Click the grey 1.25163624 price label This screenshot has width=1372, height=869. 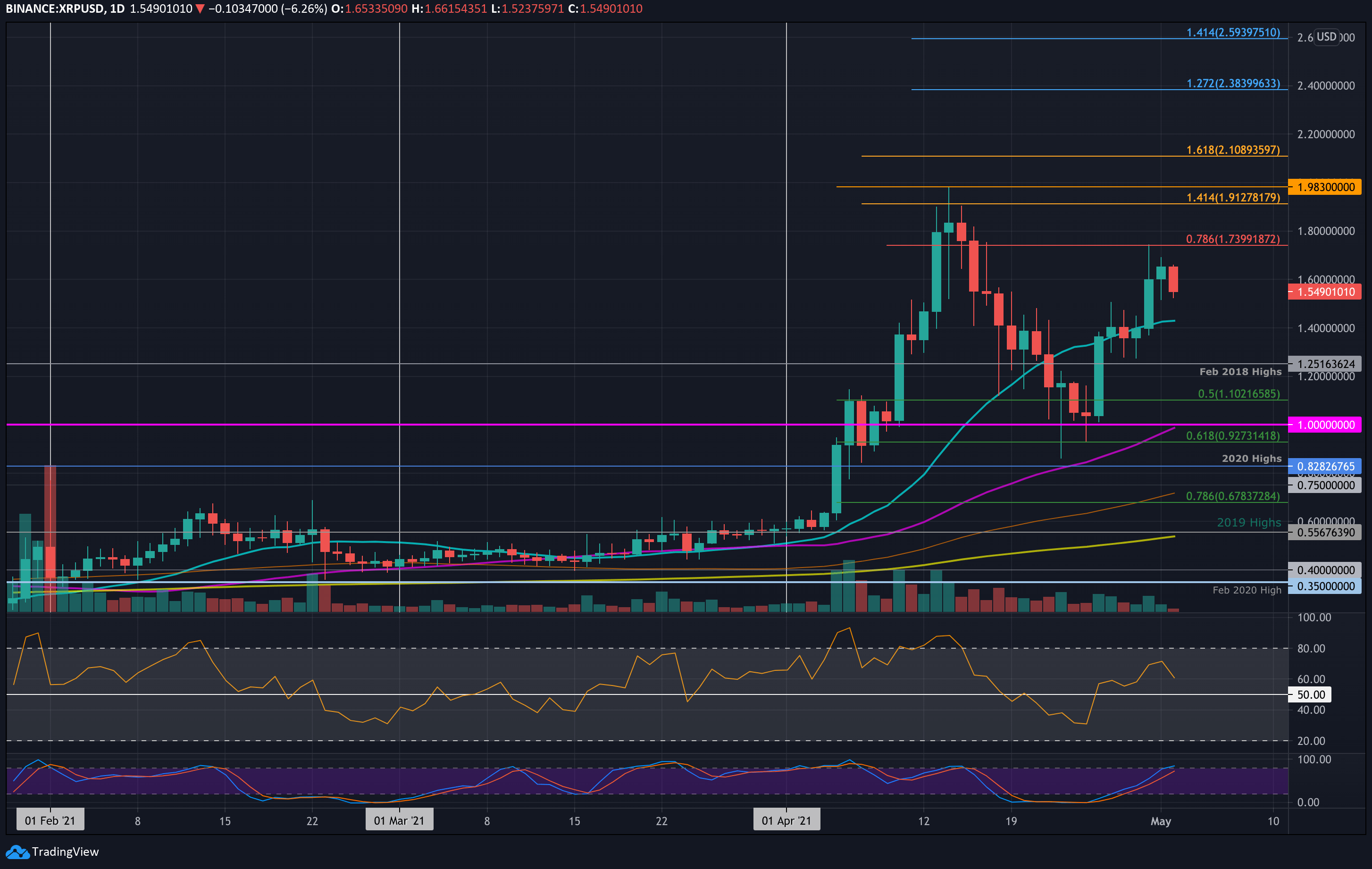1325,364
